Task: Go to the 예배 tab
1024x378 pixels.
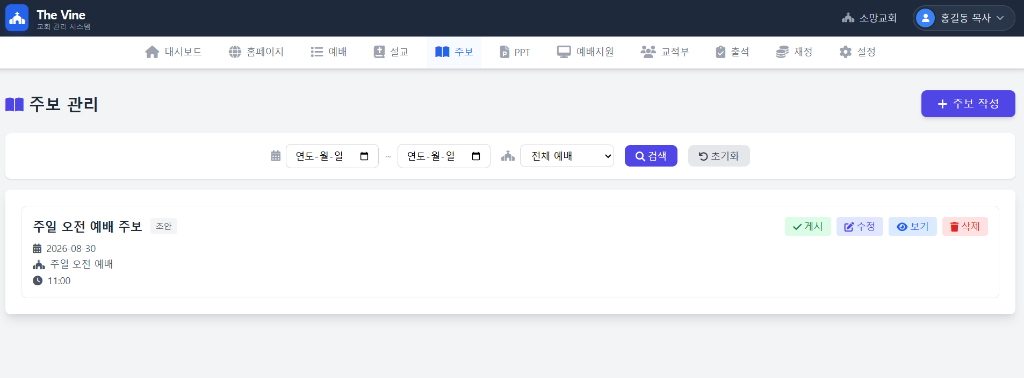Action: 328,52
